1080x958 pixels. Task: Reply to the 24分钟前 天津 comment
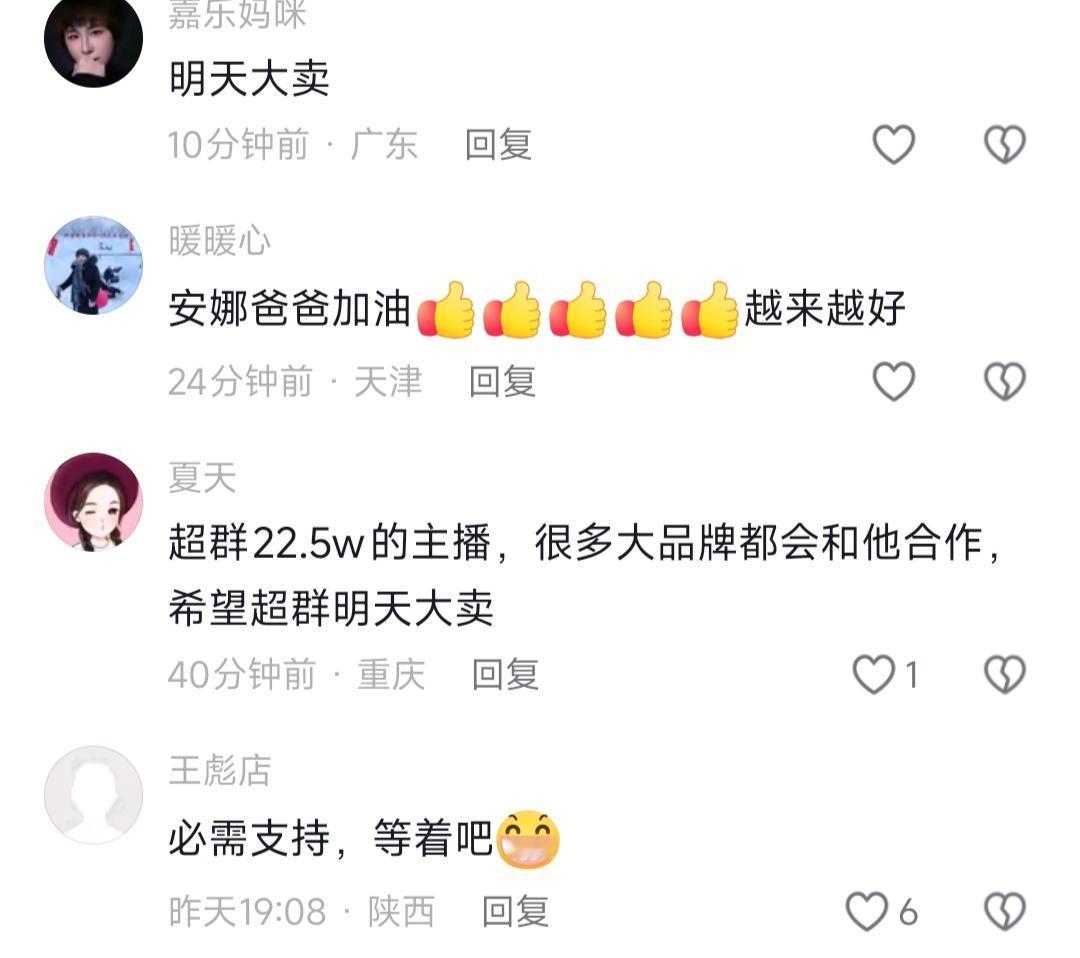tap(502, 381)
